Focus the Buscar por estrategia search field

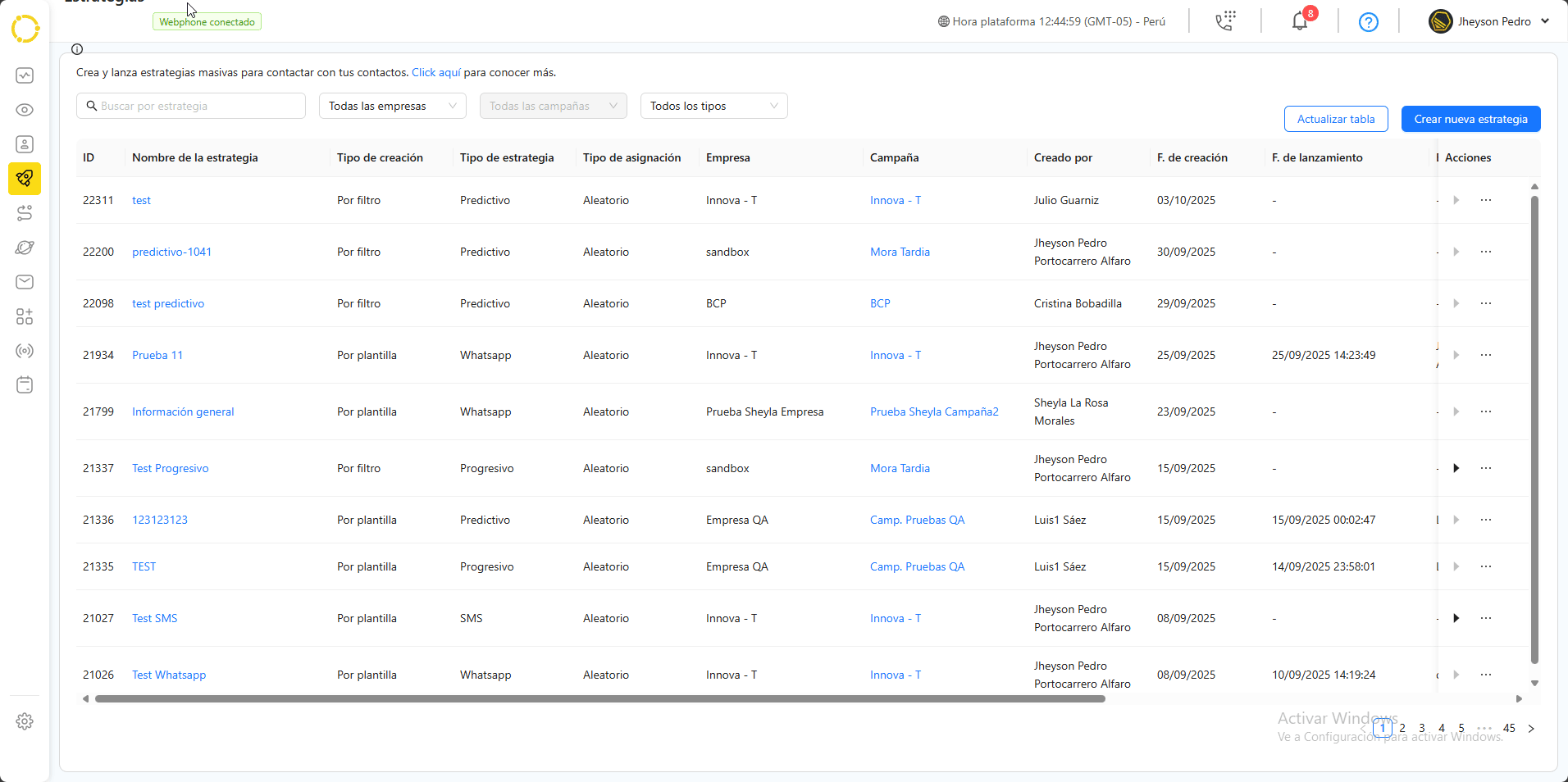pyautogui.click(x=197, y=106)
